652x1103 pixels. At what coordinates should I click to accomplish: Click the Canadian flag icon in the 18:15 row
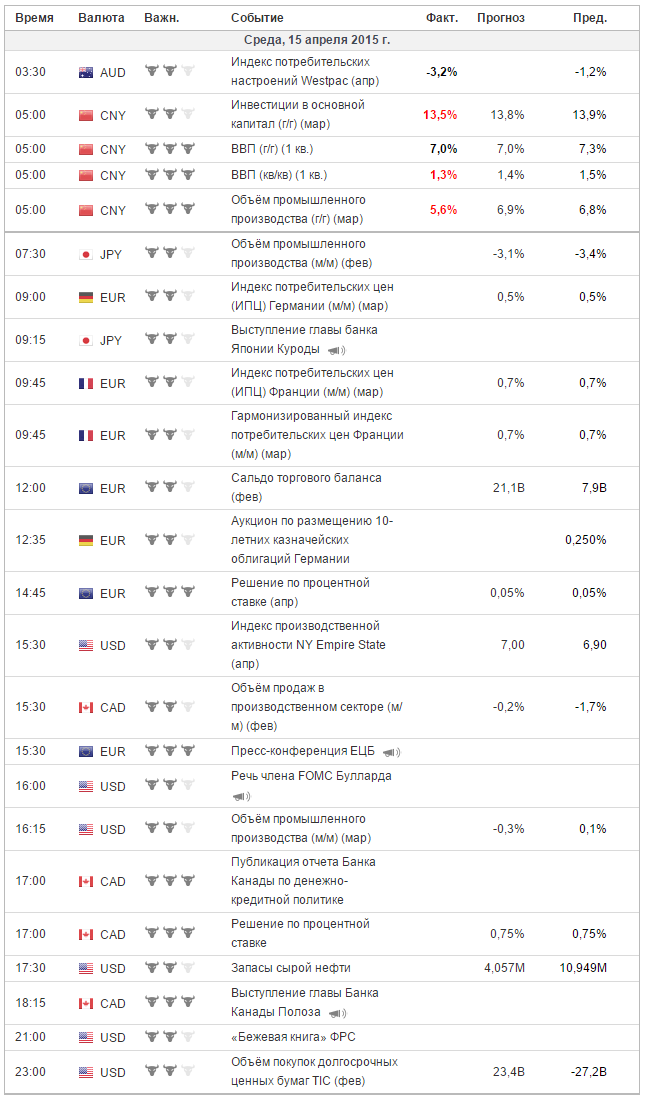(x=86, y=1004)
